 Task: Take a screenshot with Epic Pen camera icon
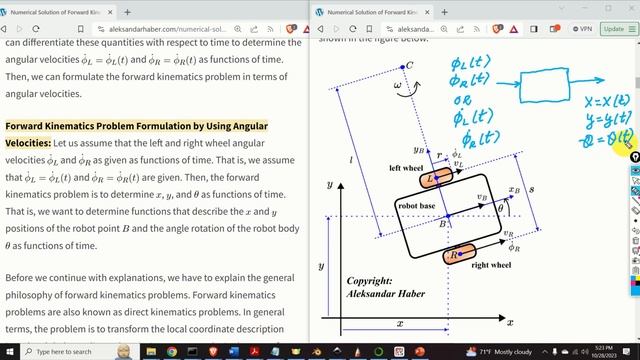636,260
